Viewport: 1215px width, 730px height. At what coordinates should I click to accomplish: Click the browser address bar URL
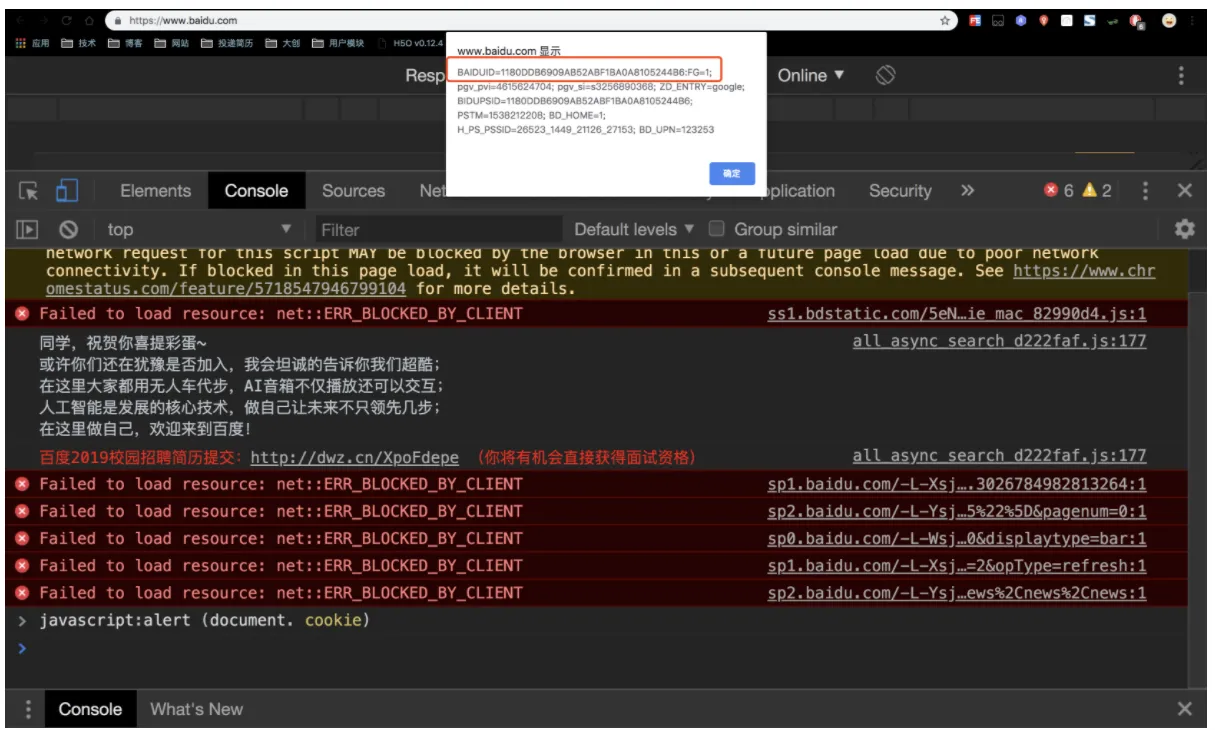181,20
